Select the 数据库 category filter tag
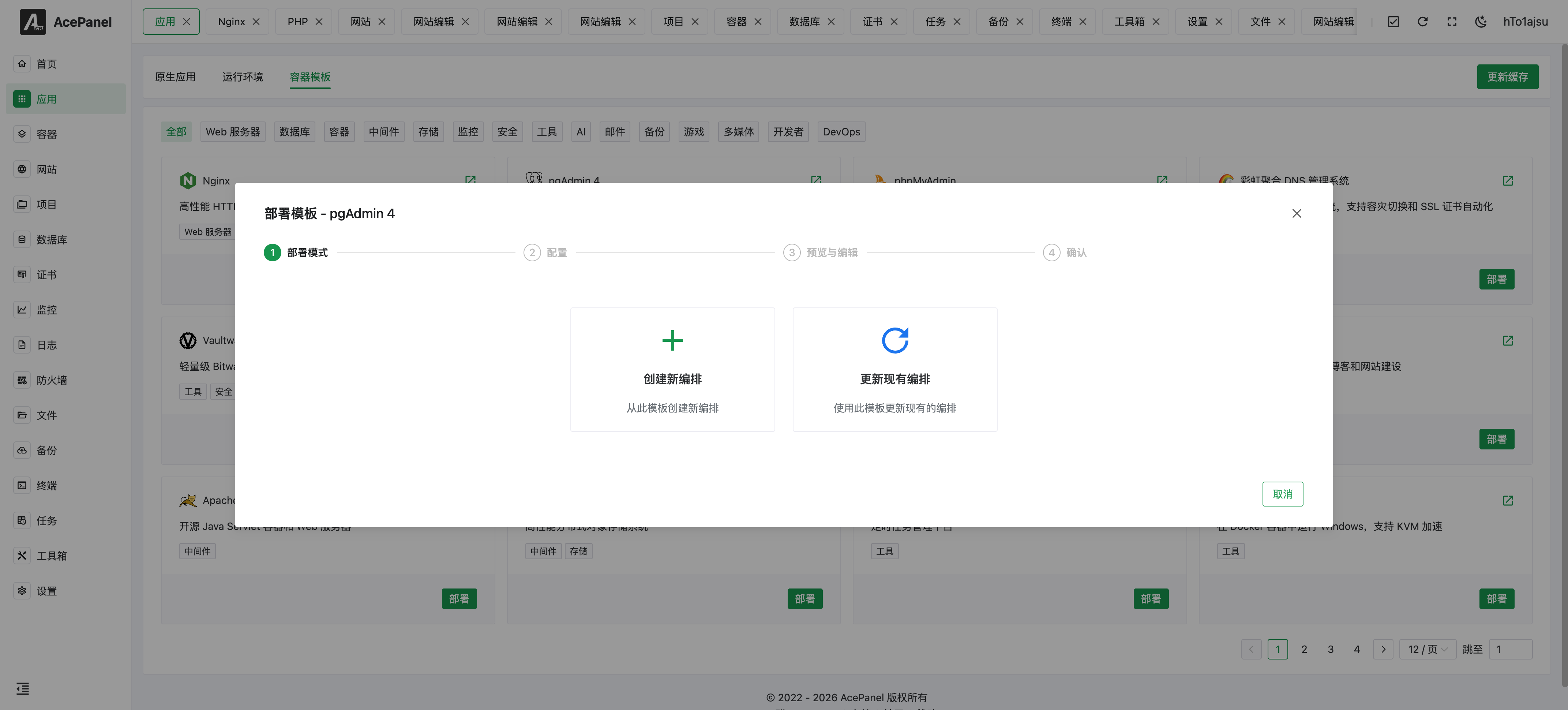 point(294,131)
